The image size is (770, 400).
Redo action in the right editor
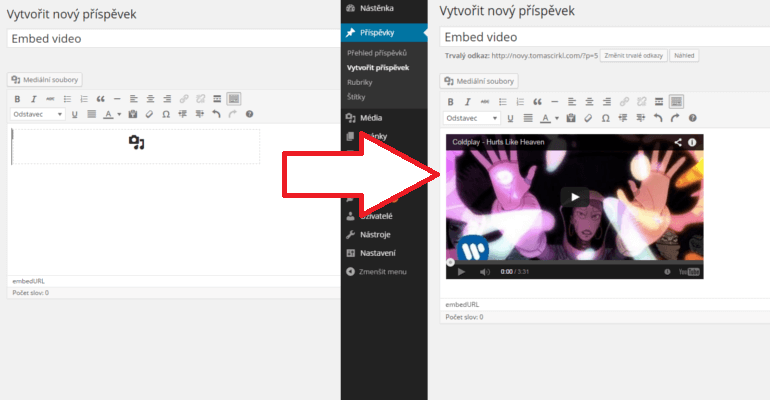click(675, 118)
